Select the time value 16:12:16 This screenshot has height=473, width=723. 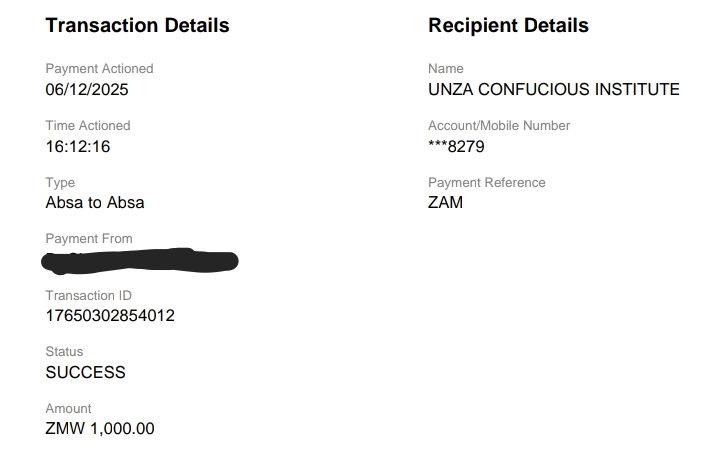click(x=78, y=147)
